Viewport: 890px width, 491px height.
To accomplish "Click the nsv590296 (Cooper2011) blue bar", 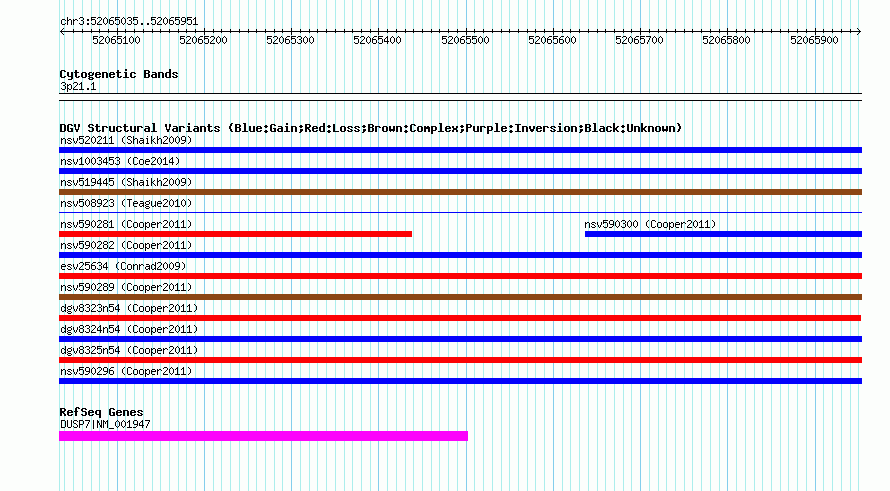I will (460, 381).
